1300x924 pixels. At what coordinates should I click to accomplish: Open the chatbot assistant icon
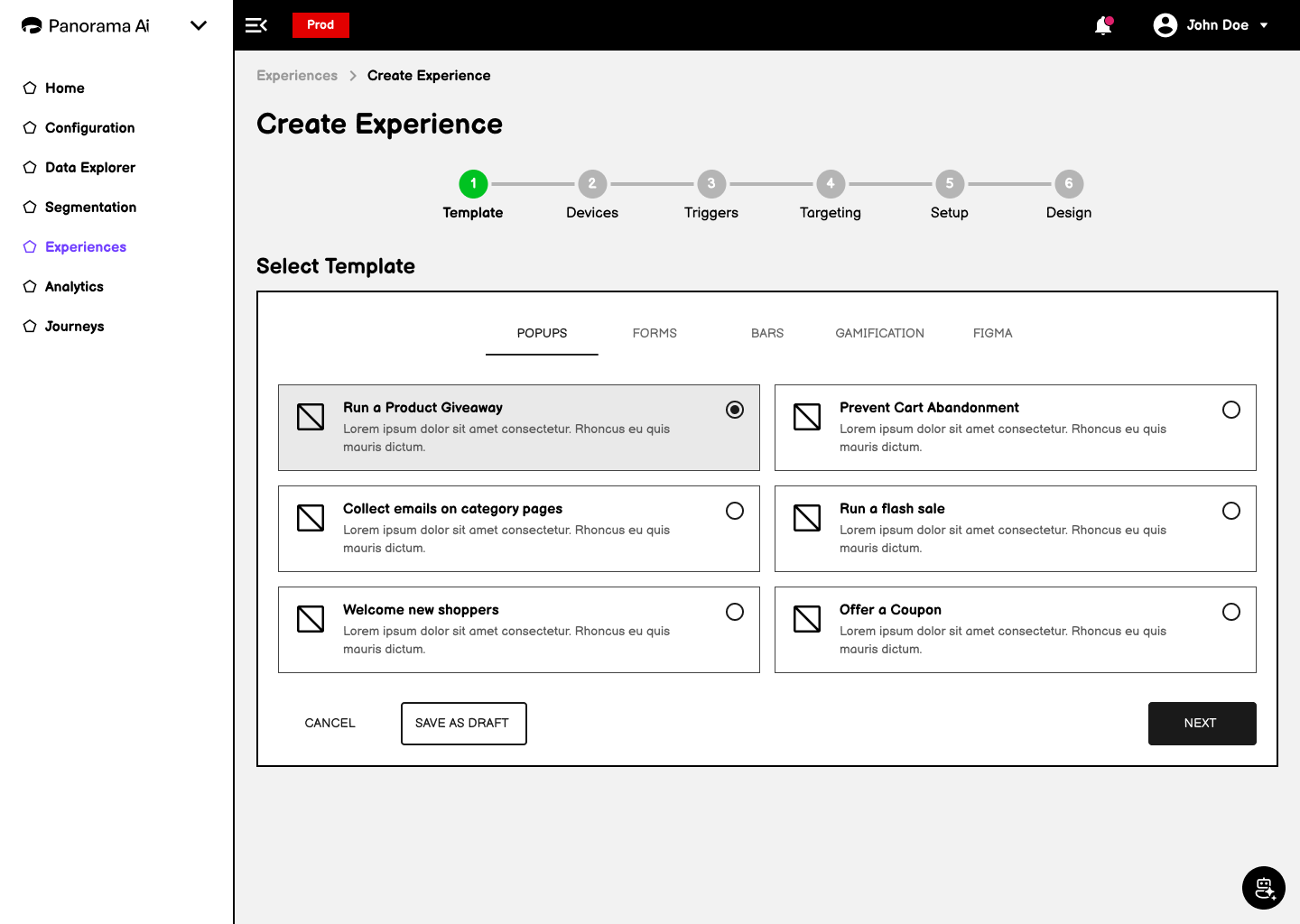pos(1264,888)
